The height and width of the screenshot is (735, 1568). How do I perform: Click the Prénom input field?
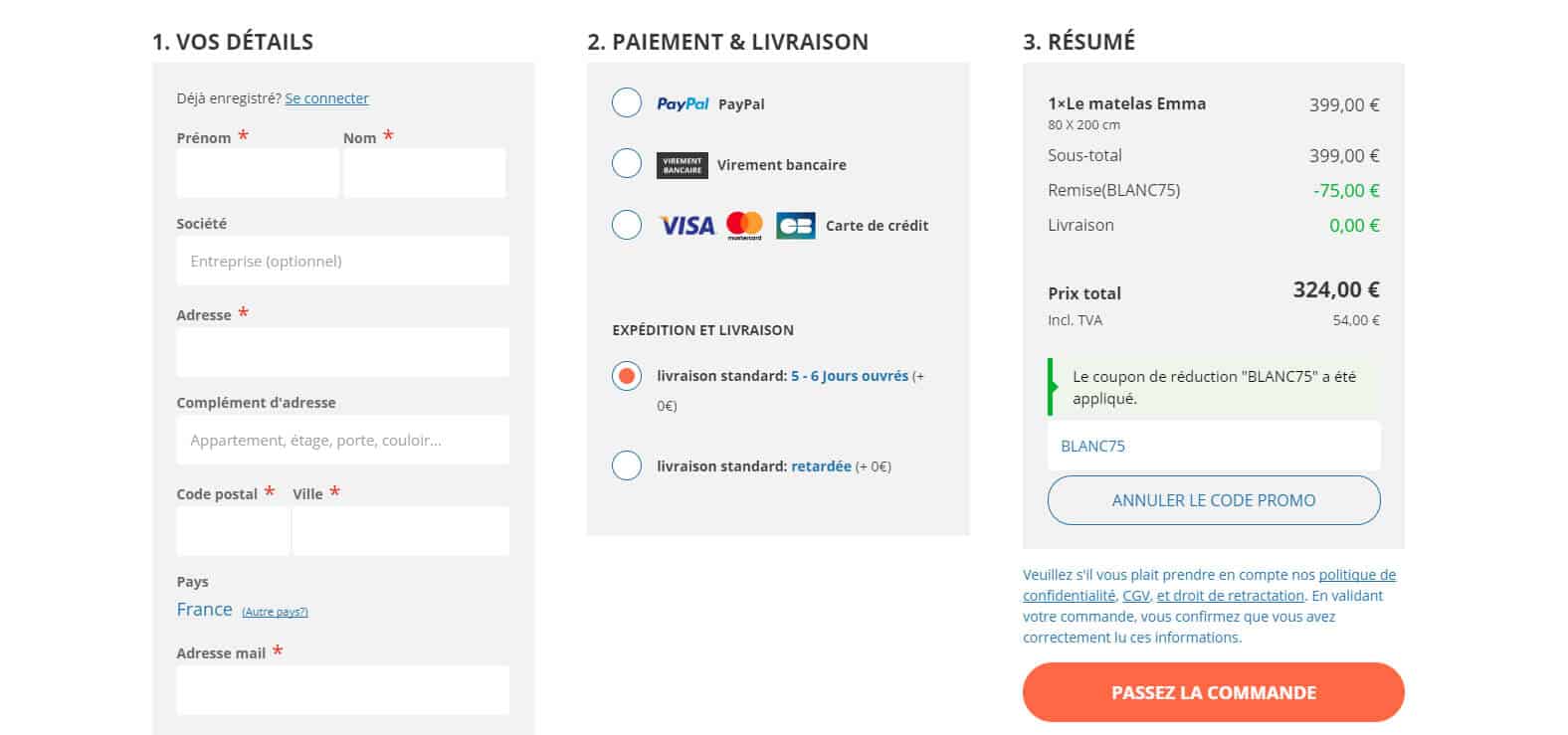(257, 173)
